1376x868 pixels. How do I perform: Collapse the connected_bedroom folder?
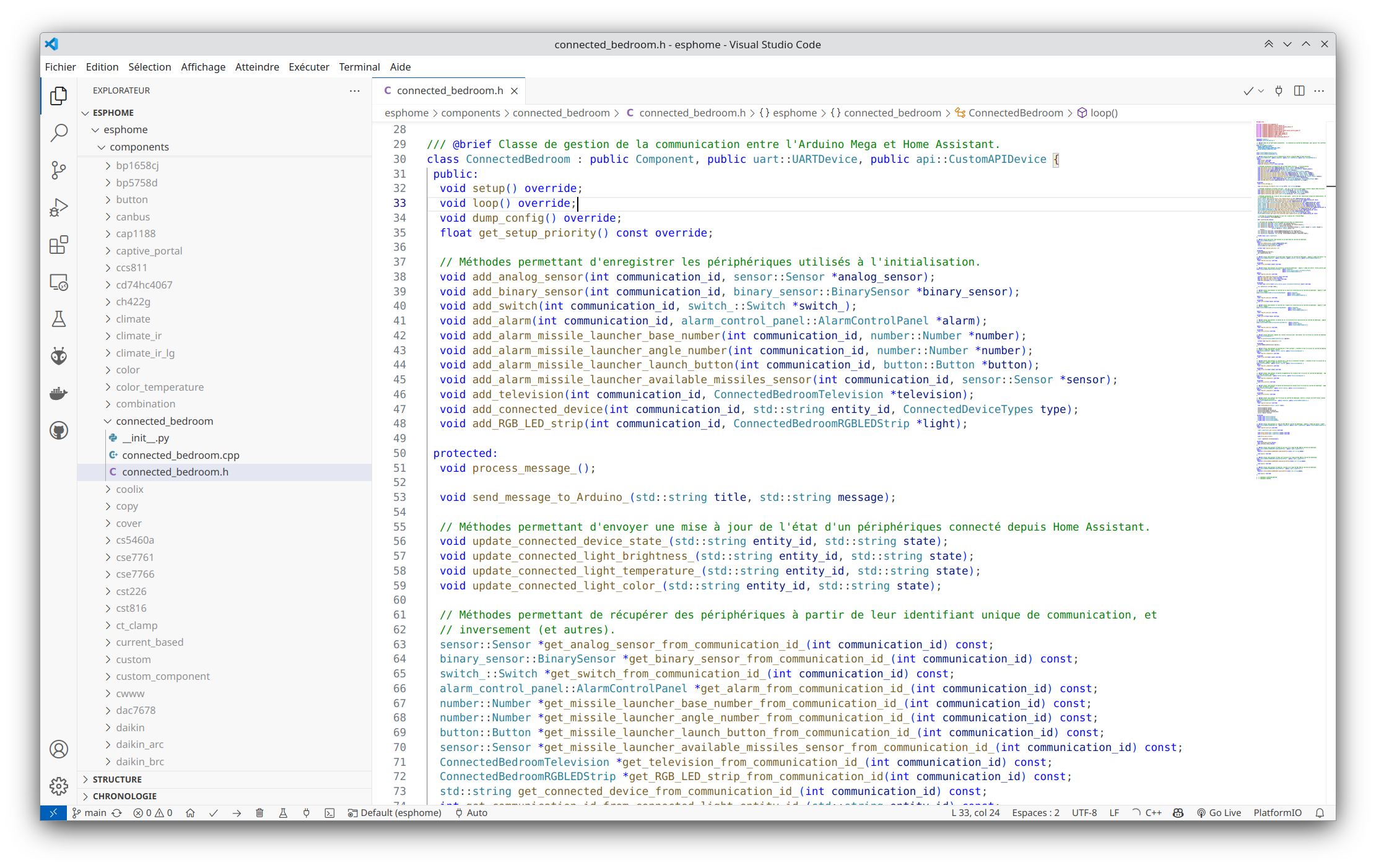pyautogui.click(x=164, y=420)
